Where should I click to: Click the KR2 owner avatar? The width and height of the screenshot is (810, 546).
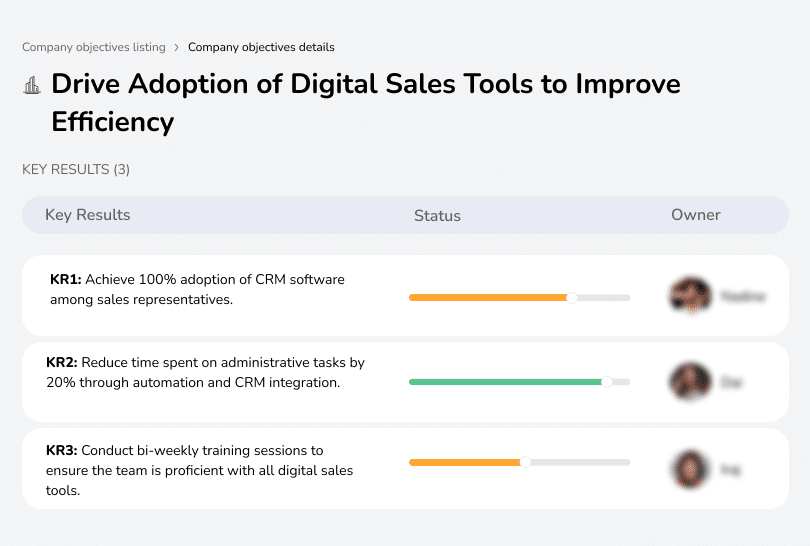690,381
